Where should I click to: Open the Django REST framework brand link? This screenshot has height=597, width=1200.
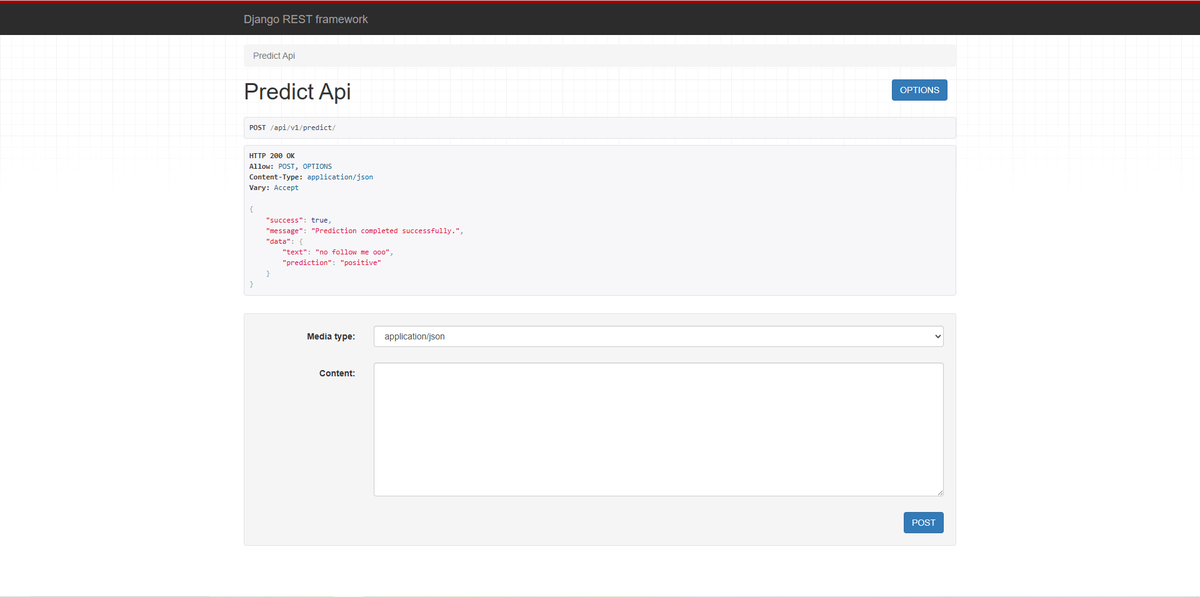pos(306,19)
